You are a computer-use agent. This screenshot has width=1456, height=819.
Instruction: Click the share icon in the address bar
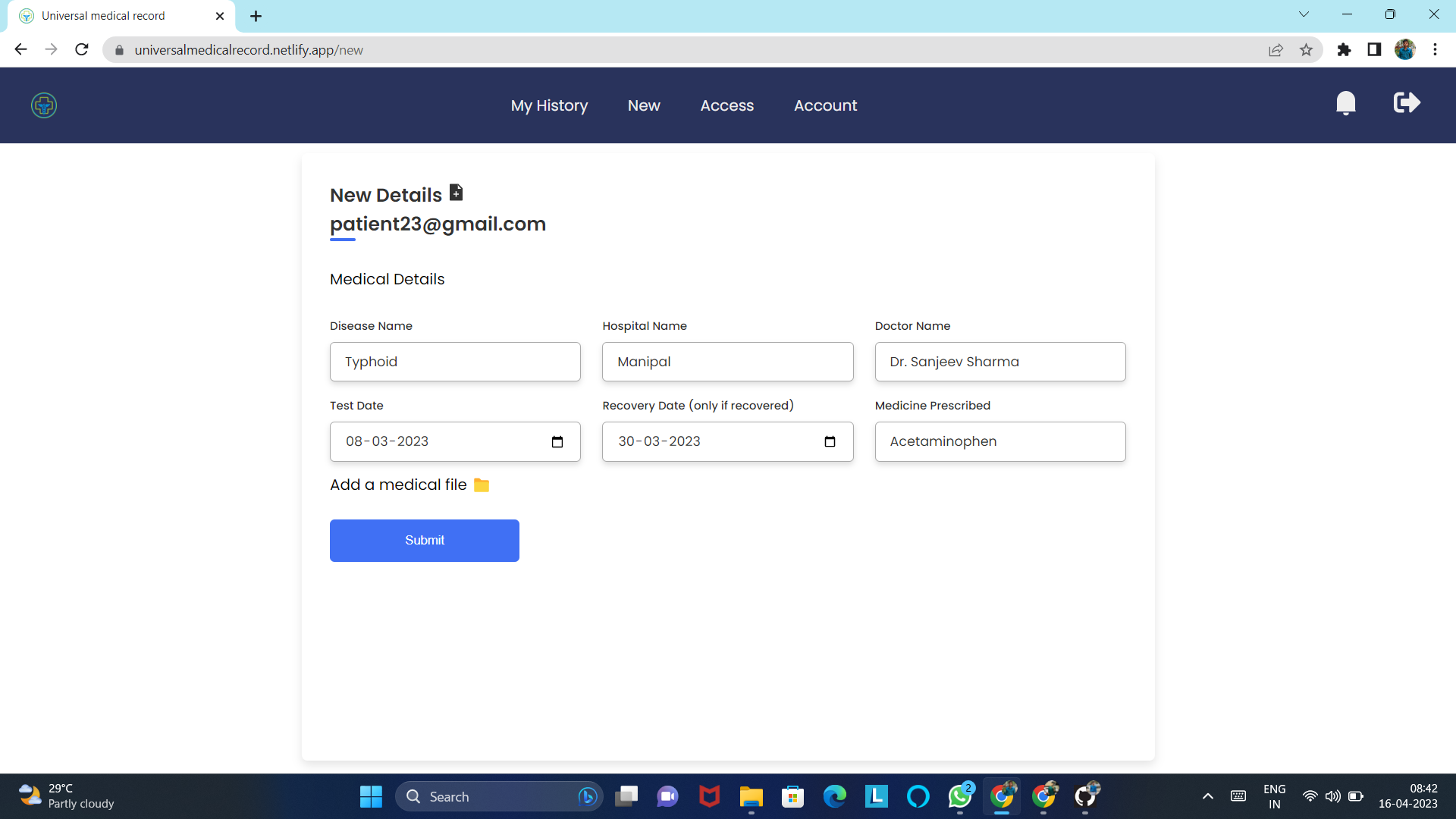point(1276,49)
